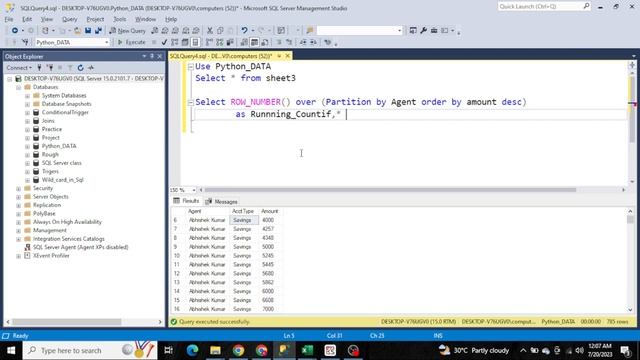Open the Connect dropdown in Object Explorer
The width and height of the screenshot is (640, 360).
[19, 68]
